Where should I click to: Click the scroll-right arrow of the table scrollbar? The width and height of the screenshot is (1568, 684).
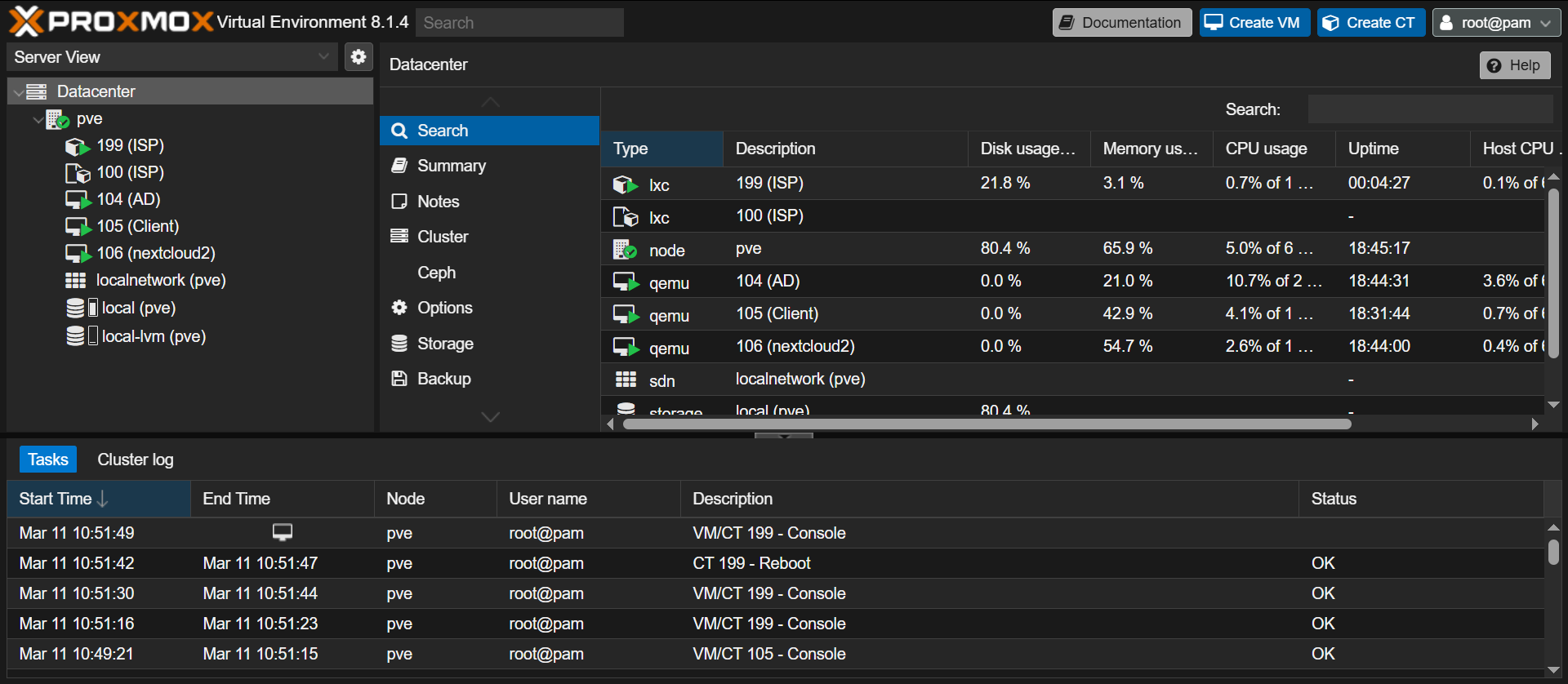click(1535, 424)
